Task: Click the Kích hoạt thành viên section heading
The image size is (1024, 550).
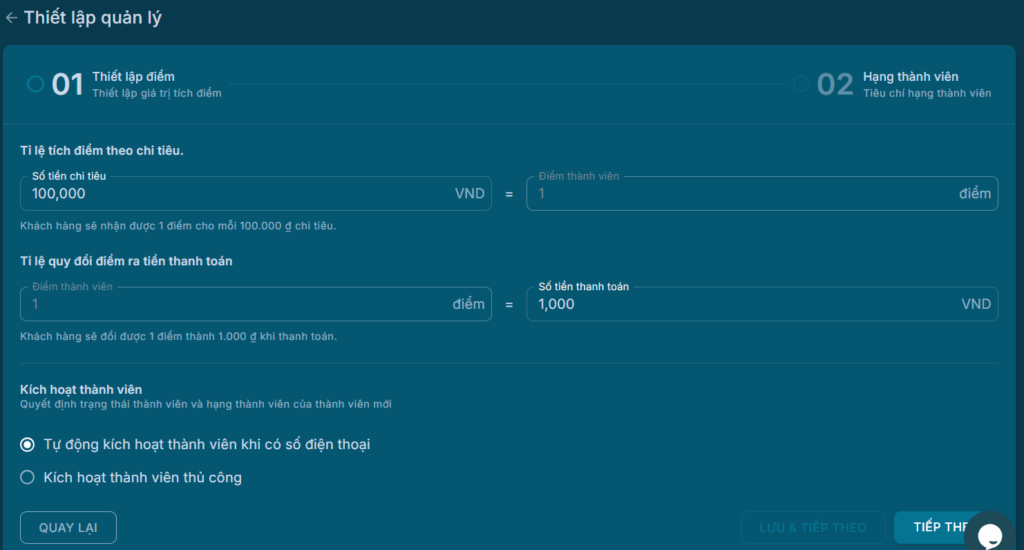Action: pos(82,390)
